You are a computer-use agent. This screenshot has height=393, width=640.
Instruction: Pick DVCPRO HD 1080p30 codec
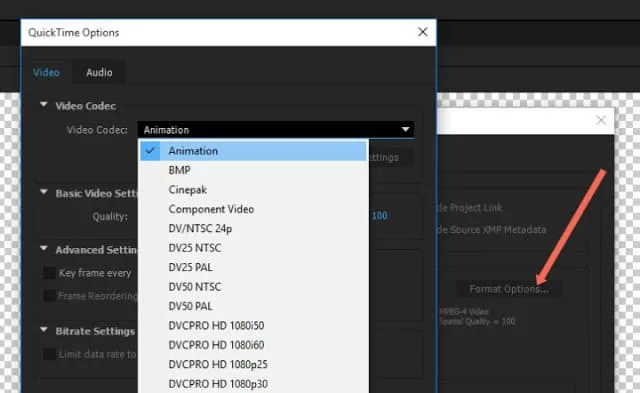pyautogui.click(x=253, y=384)
